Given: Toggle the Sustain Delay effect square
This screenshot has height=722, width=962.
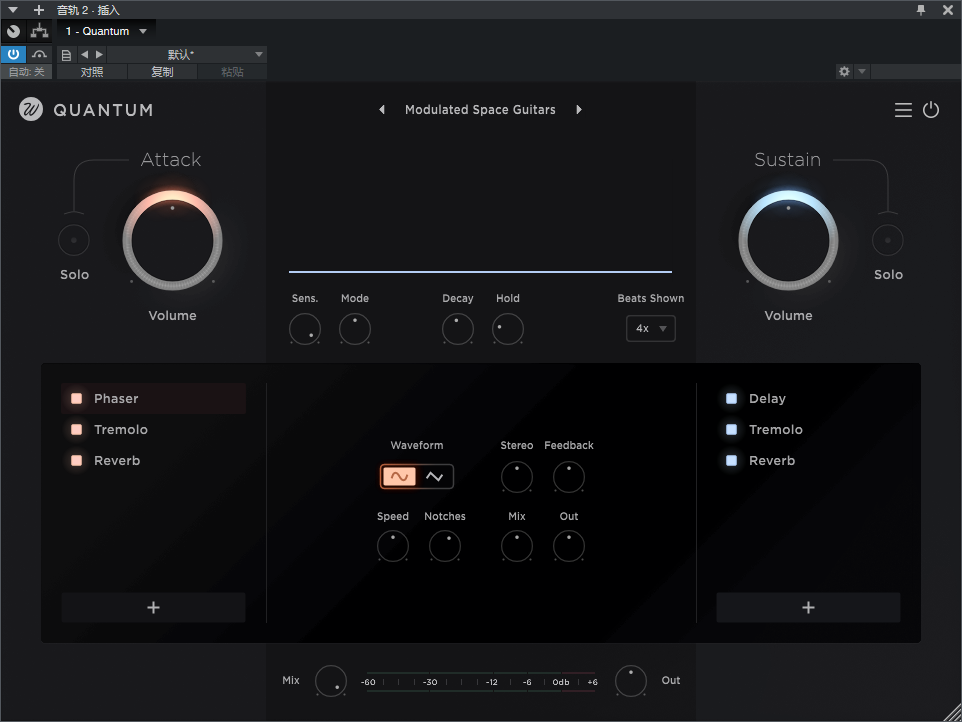Looking at the screenshot, I should 731,399.
